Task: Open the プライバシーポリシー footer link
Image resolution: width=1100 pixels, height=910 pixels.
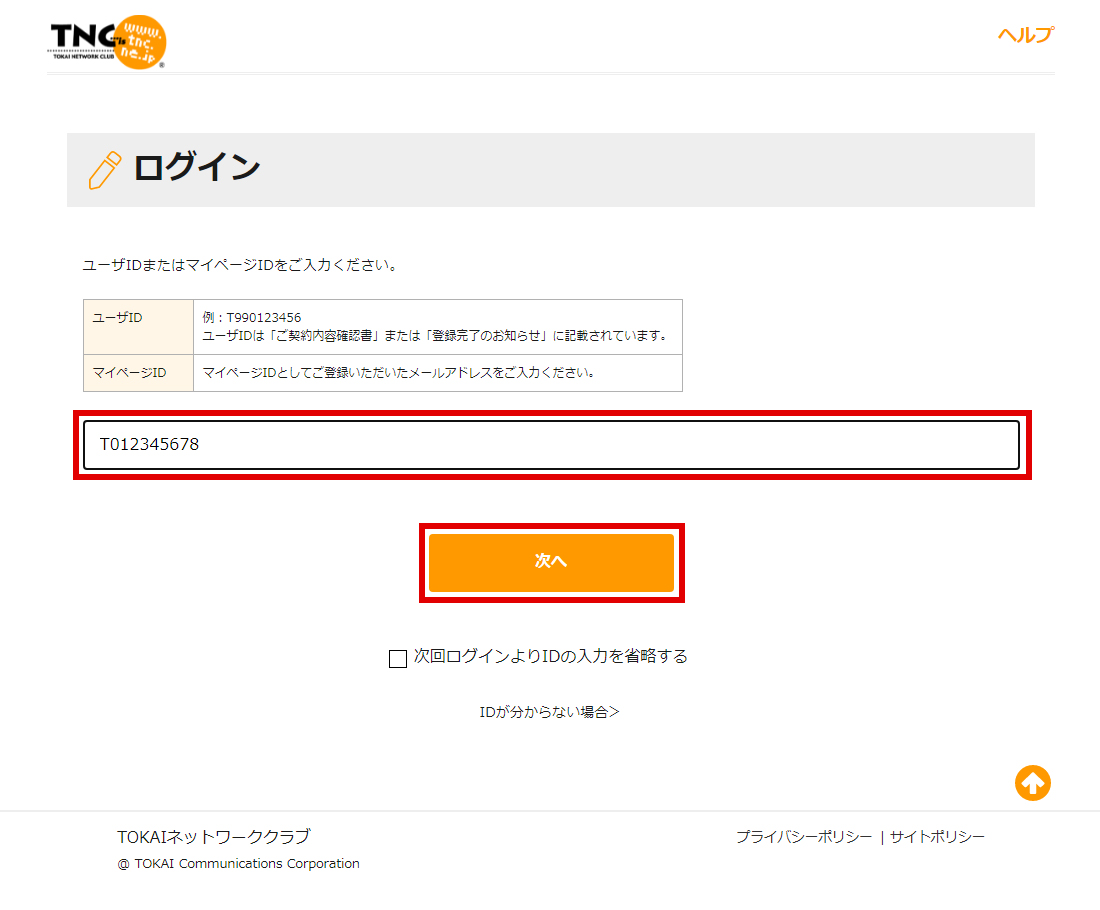Action: click(803, 837)
